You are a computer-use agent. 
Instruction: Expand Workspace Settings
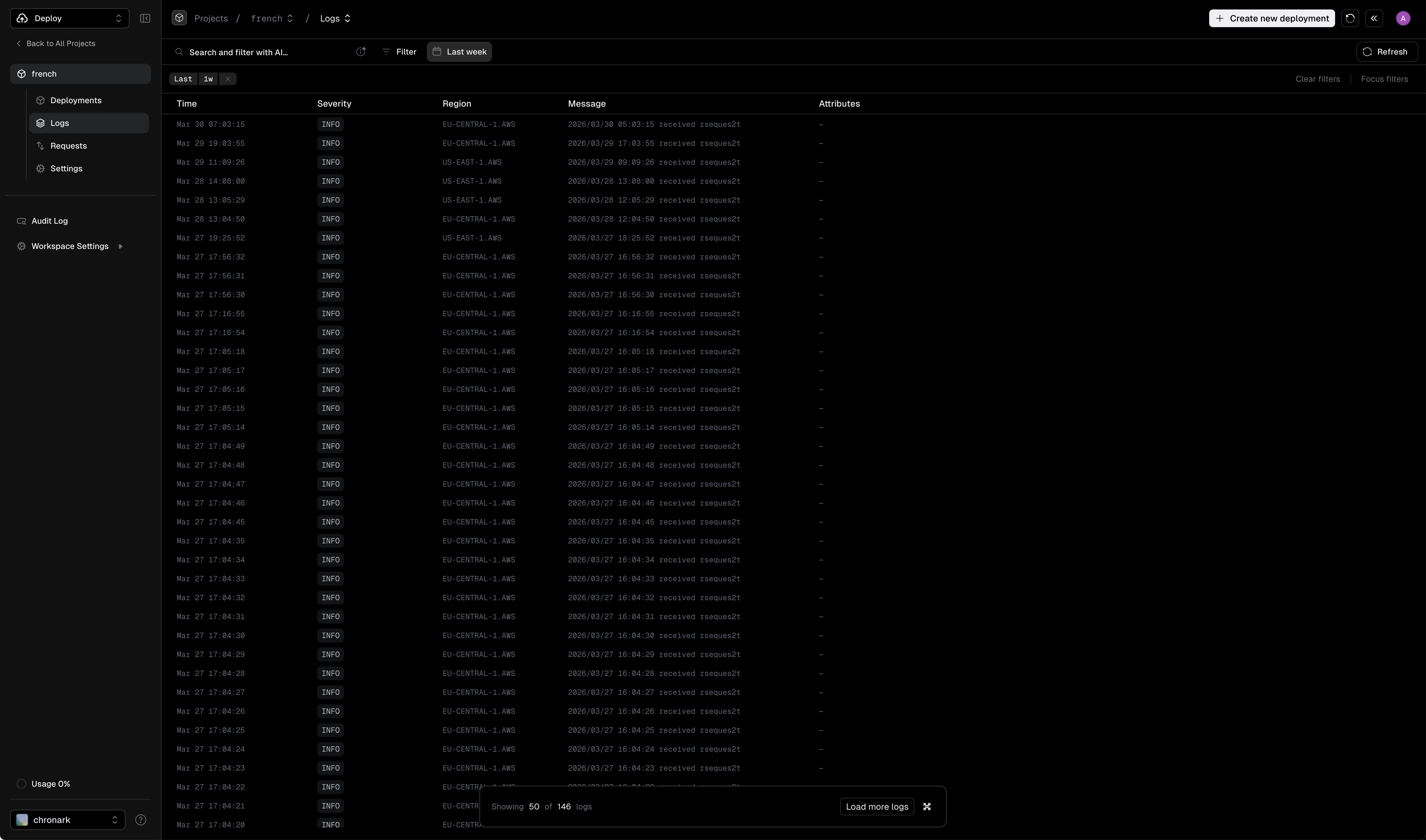point(70,246)
